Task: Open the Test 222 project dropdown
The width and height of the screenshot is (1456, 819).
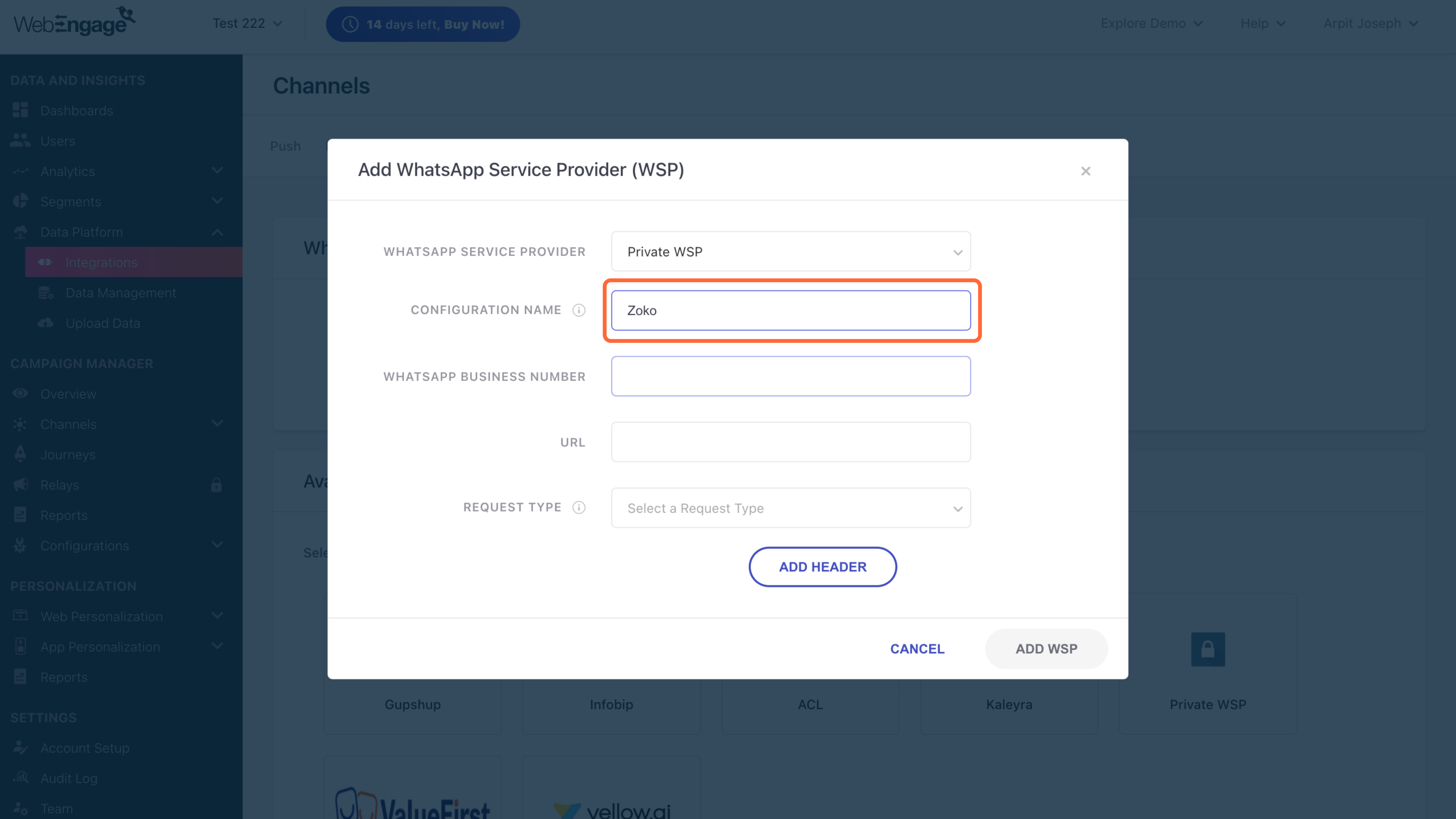Action: click(x=247, y=23)
